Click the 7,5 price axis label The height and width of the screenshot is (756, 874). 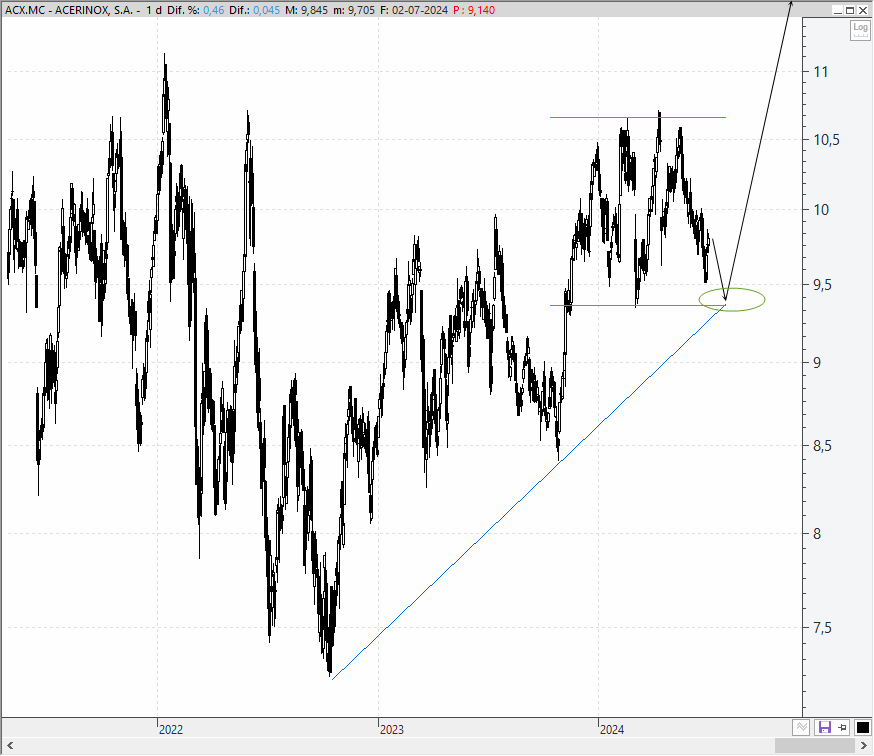coord(822,628)
